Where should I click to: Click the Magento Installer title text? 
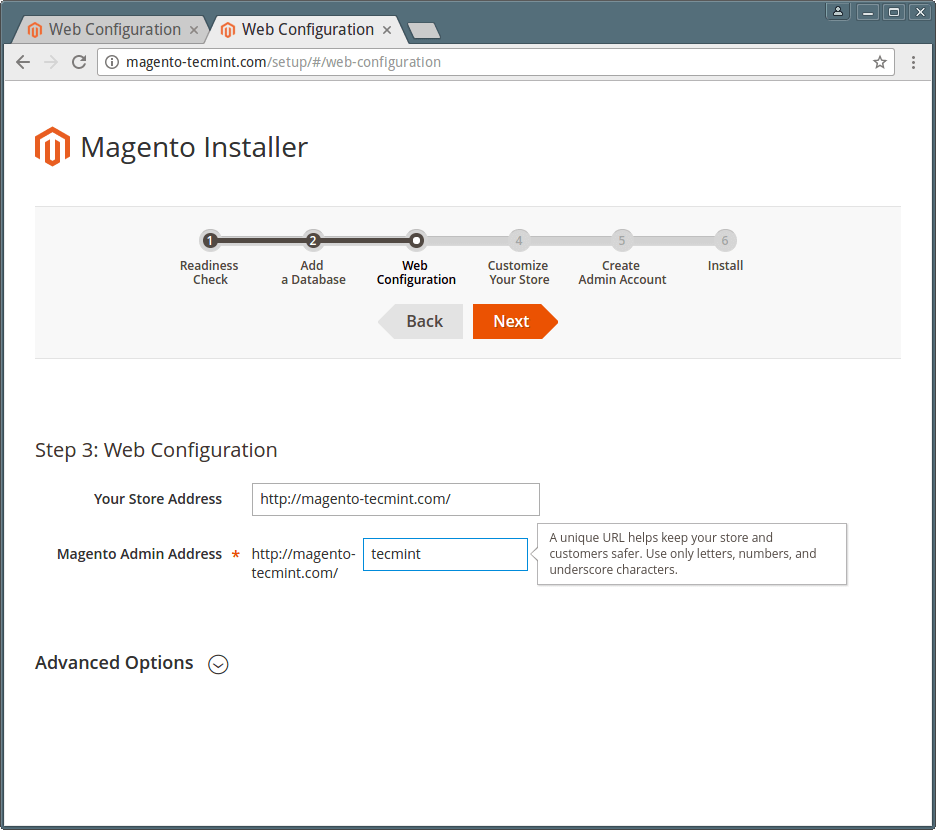tap(194, 147)
